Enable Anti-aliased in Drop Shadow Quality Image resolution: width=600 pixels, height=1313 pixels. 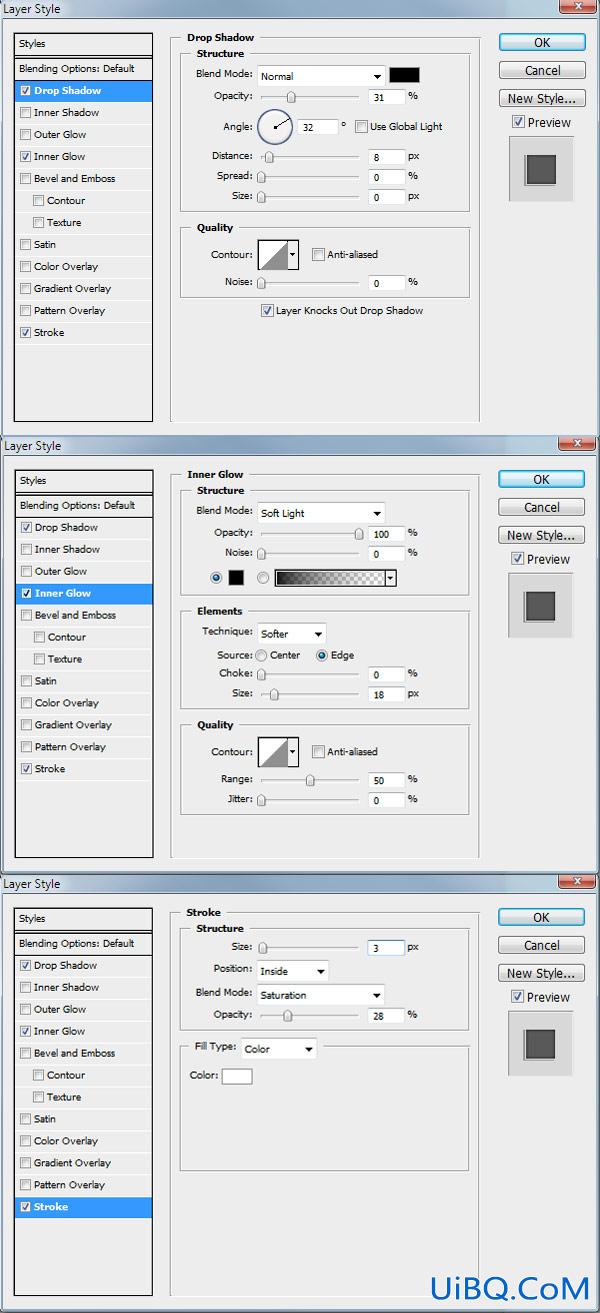pos(318,255)
